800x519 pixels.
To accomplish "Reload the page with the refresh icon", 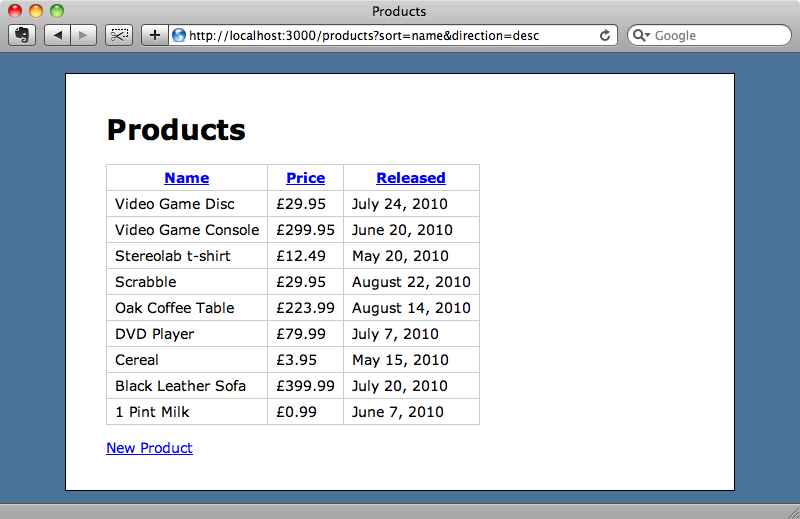I will click(605, 35).
